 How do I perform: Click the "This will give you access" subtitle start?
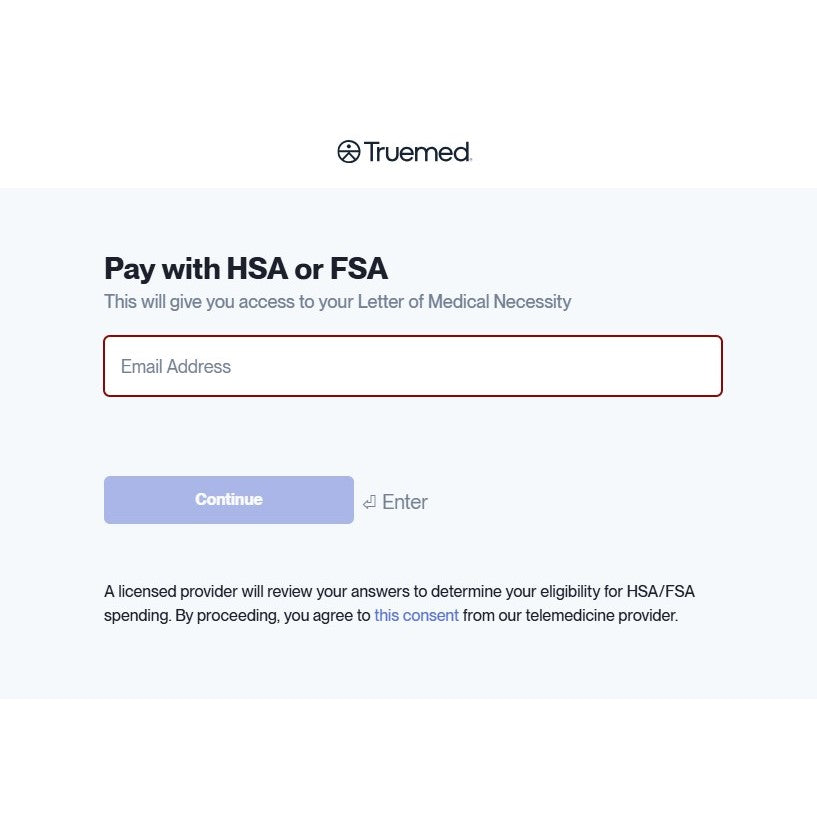click(170, 301)
